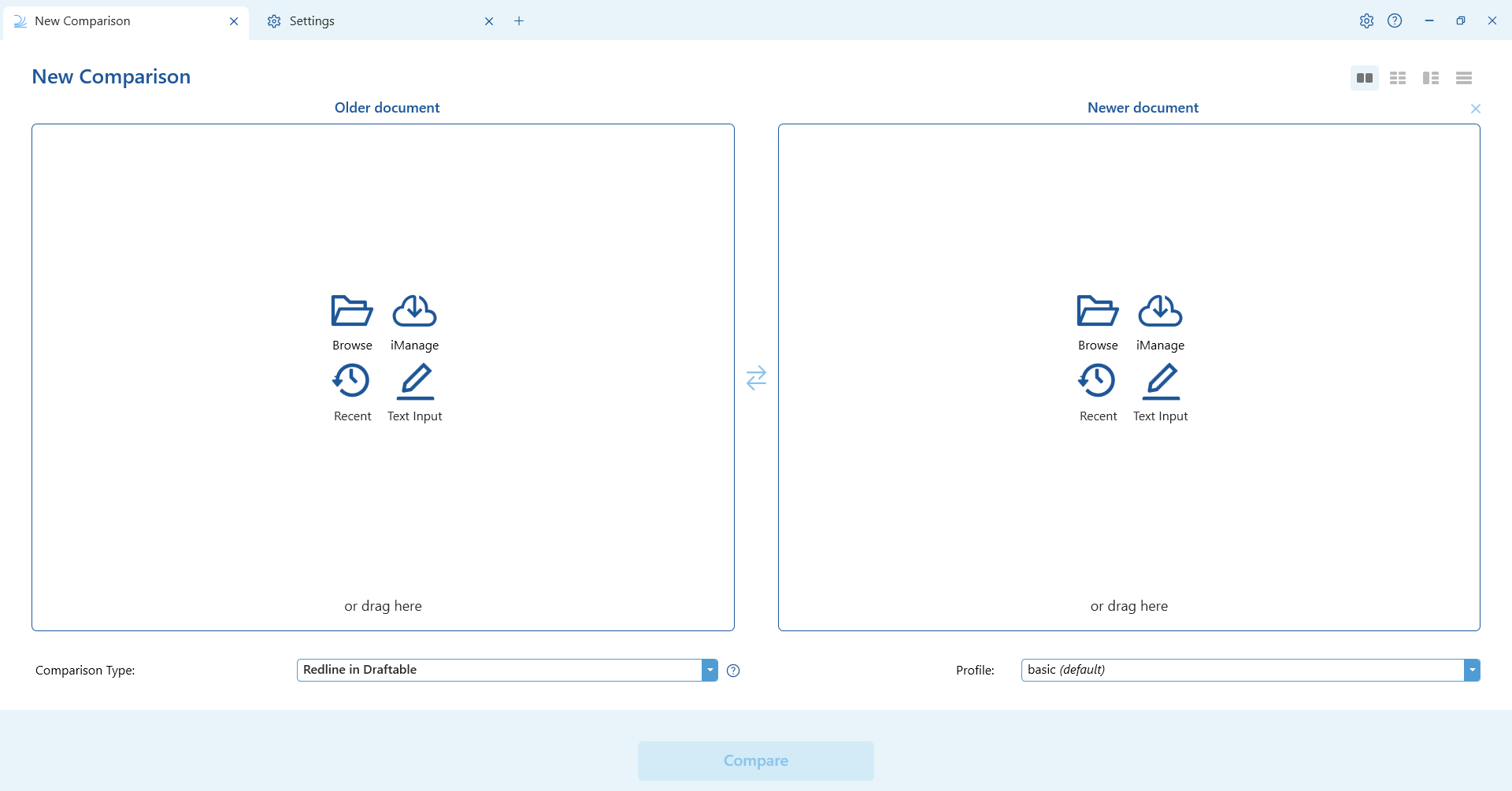Image resolution: width=1512 pixels, height=791 pixels.
Task: Show help for Comparison Type
Action: click(733, 671)
